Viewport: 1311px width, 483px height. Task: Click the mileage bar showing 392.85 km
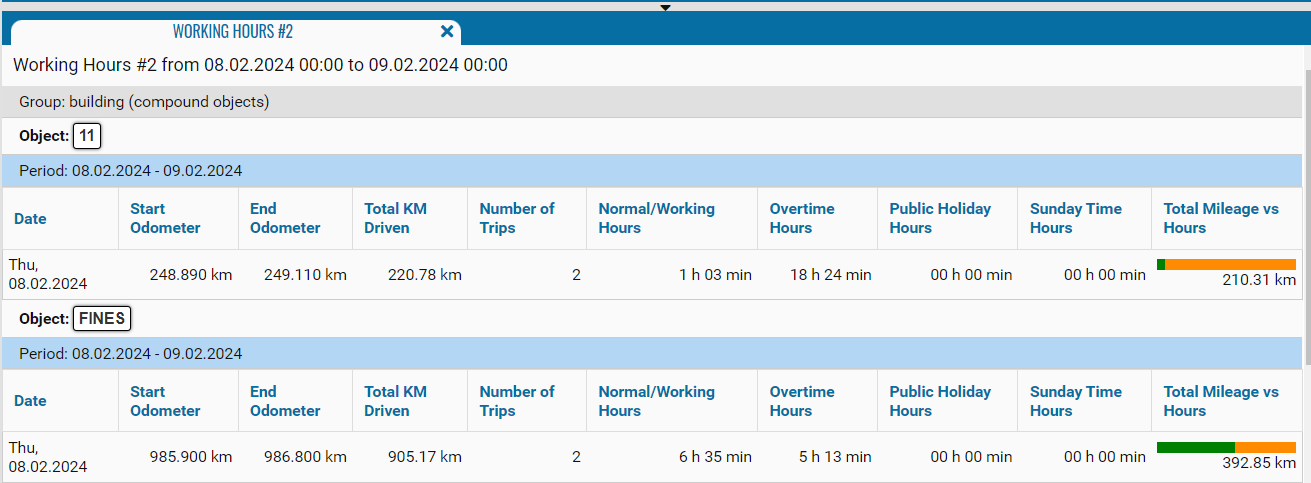click(1226, 447)
